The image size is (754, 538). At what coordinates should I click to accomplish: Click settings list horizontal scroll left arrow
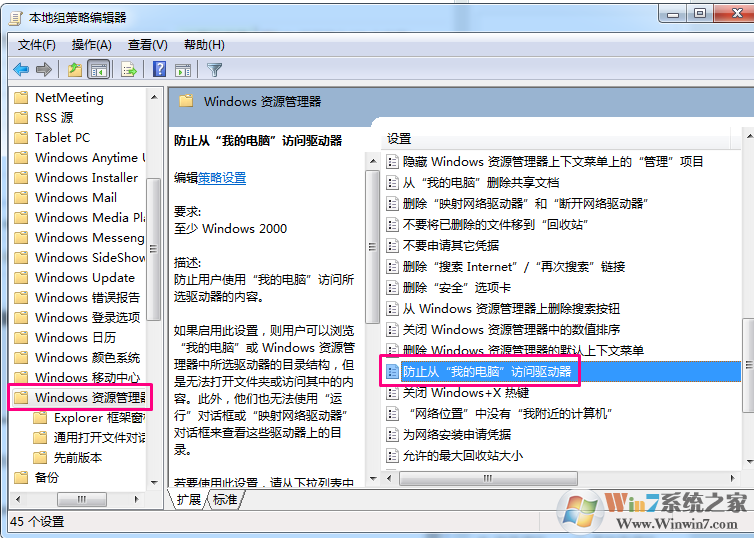pyautogui.click(x=390, y=478)
